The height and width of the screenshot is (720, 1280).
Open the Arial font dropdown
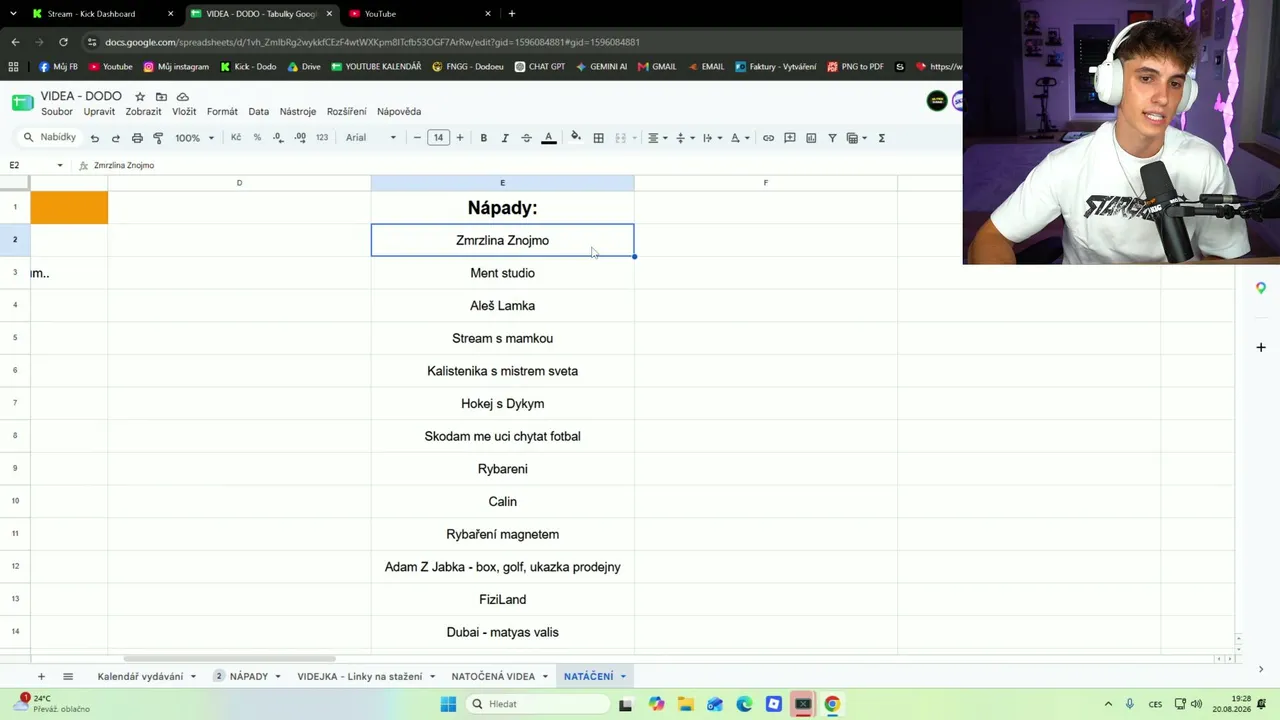pyautogui.click(x=371, y=138)
